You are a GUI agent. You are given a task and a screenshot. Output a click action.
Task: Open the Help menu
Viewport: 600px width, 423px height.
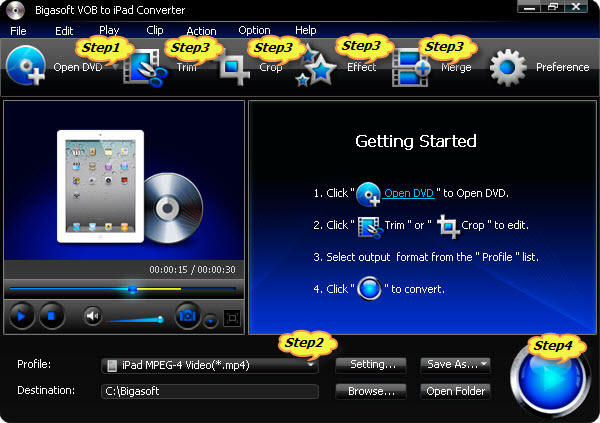coord(305,31)
